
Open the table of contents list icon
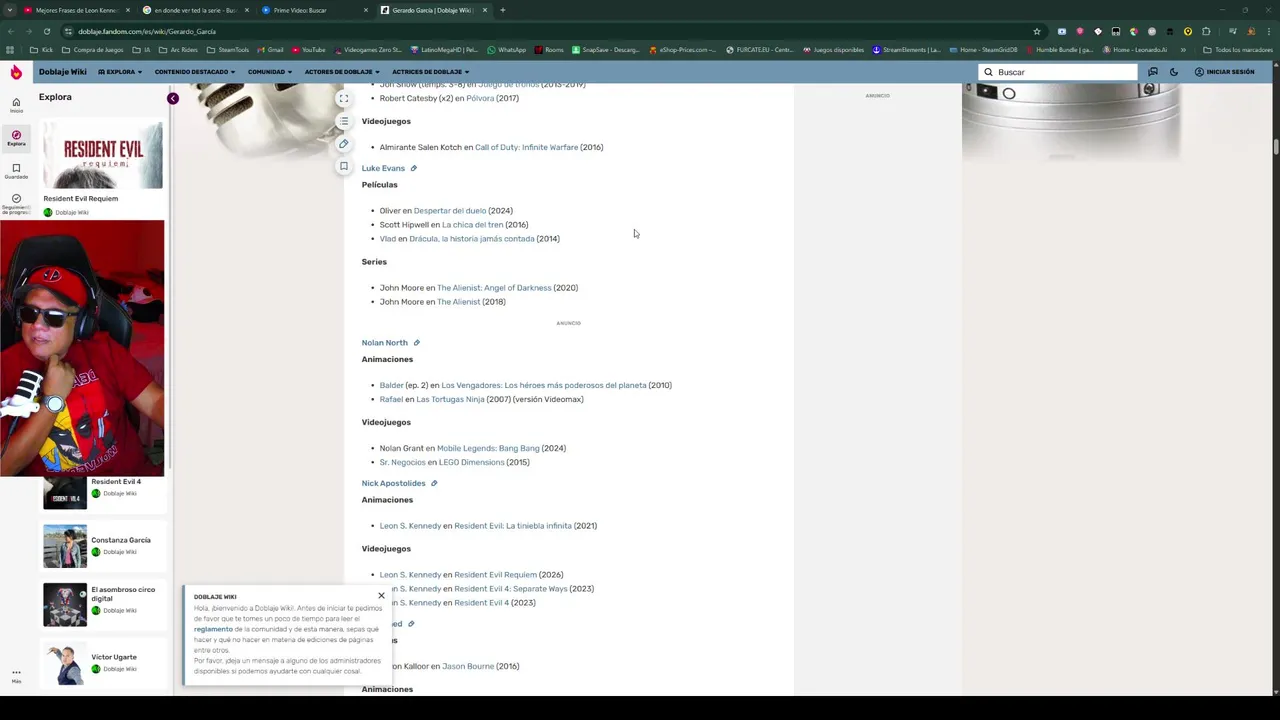343,121
